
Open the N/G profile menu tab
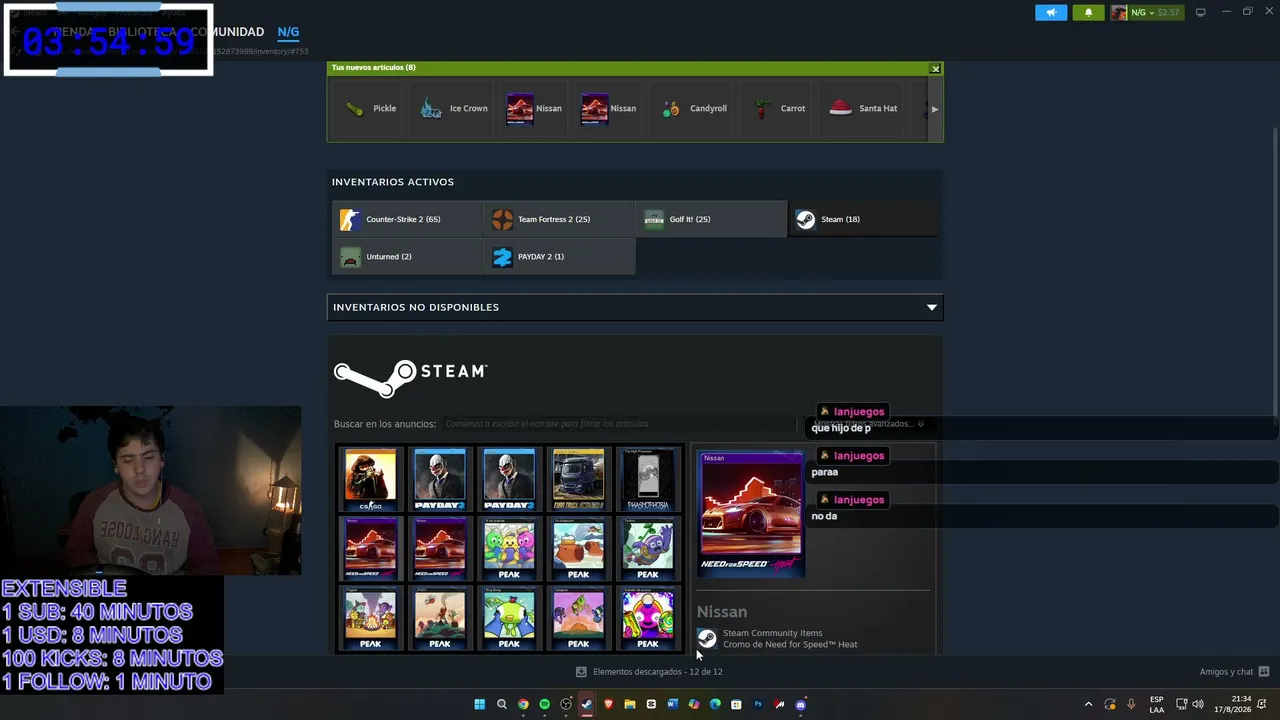[x=288, y=32]
